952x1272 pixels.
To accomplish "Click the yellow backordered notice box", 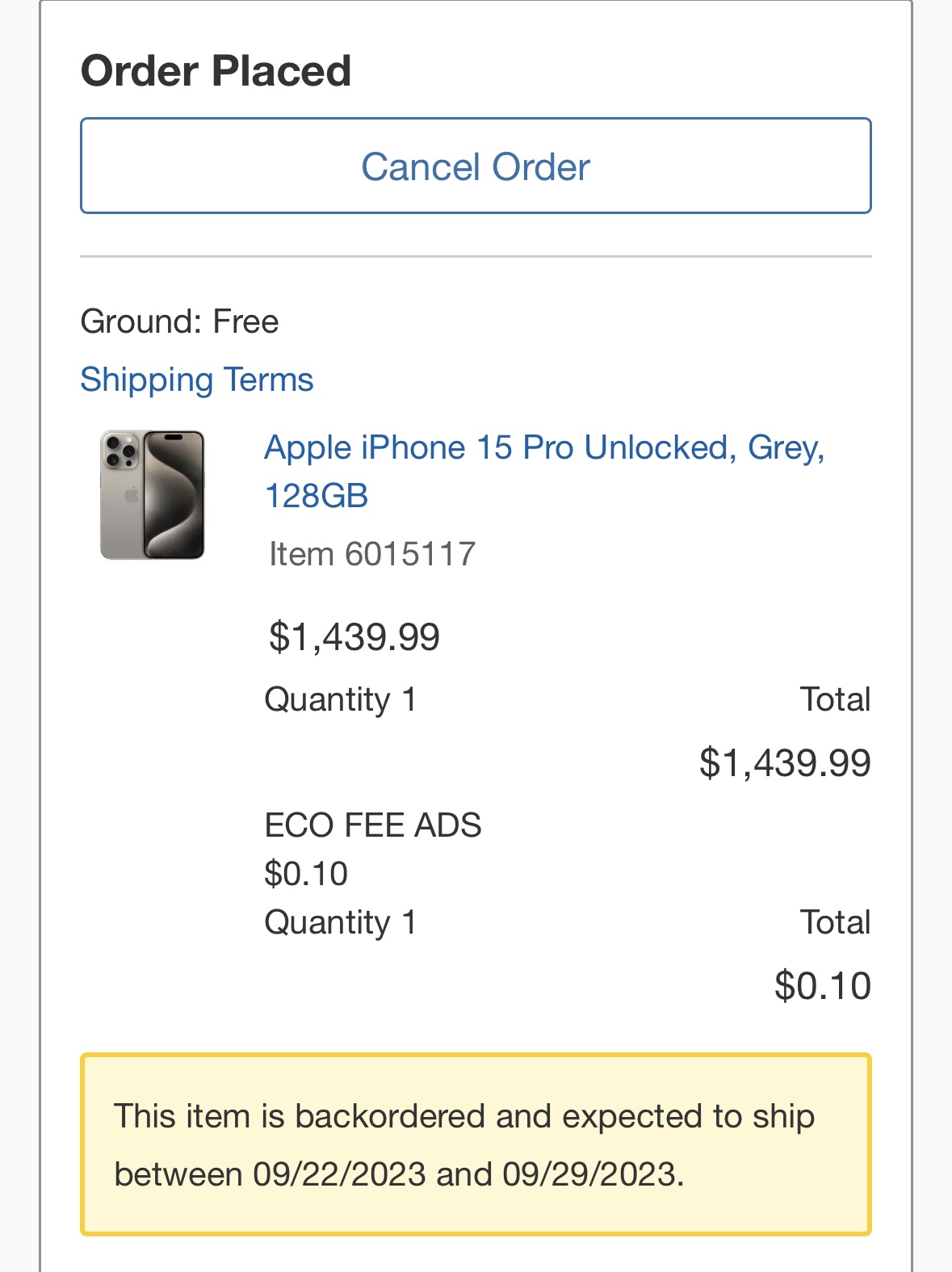I will (x=476, y=1144).
